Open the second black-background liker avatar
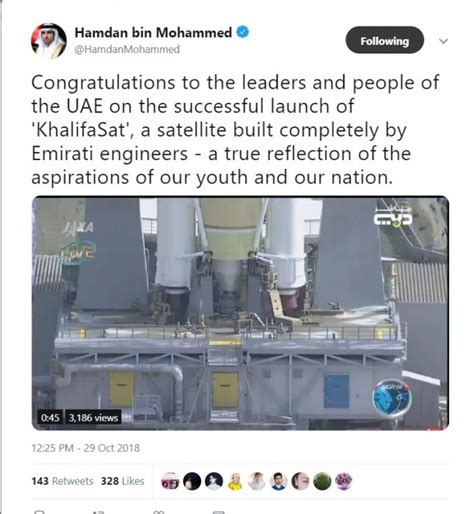 click(214, 481)
